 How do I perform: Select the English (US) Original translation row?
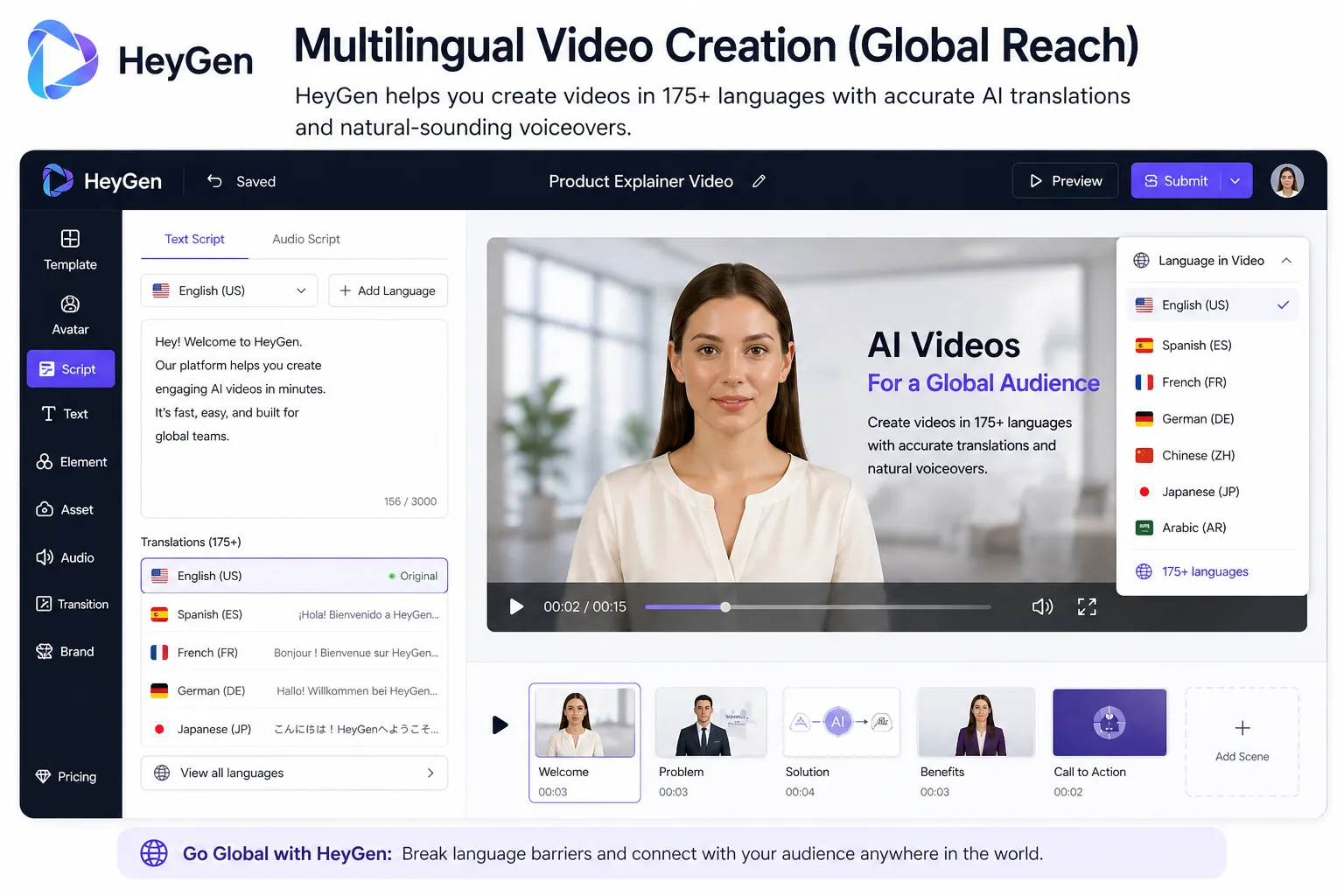tap(294, 576)
